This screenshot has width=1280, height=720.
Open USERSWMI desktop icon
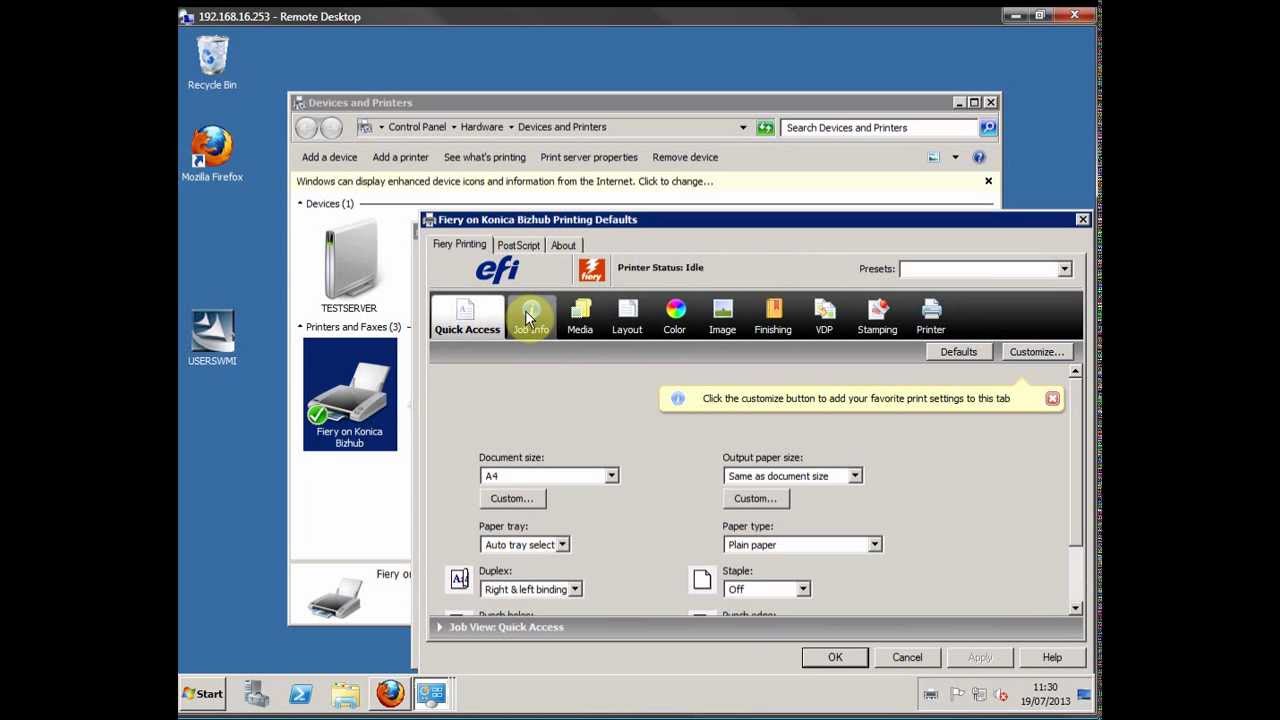click(x=212, y=338)
